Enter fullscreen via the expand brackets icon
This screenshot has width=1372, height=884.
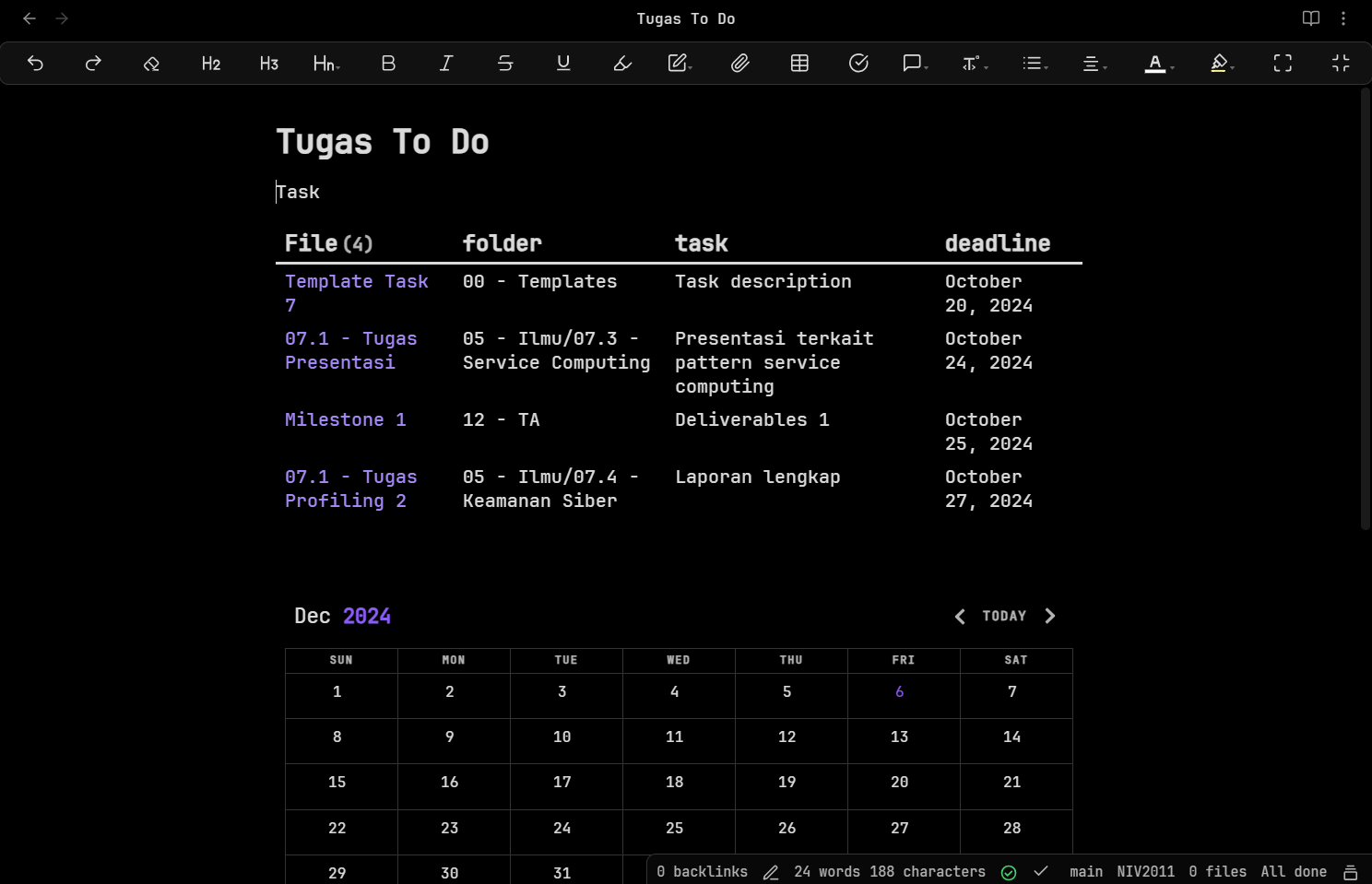point(1282,63)
